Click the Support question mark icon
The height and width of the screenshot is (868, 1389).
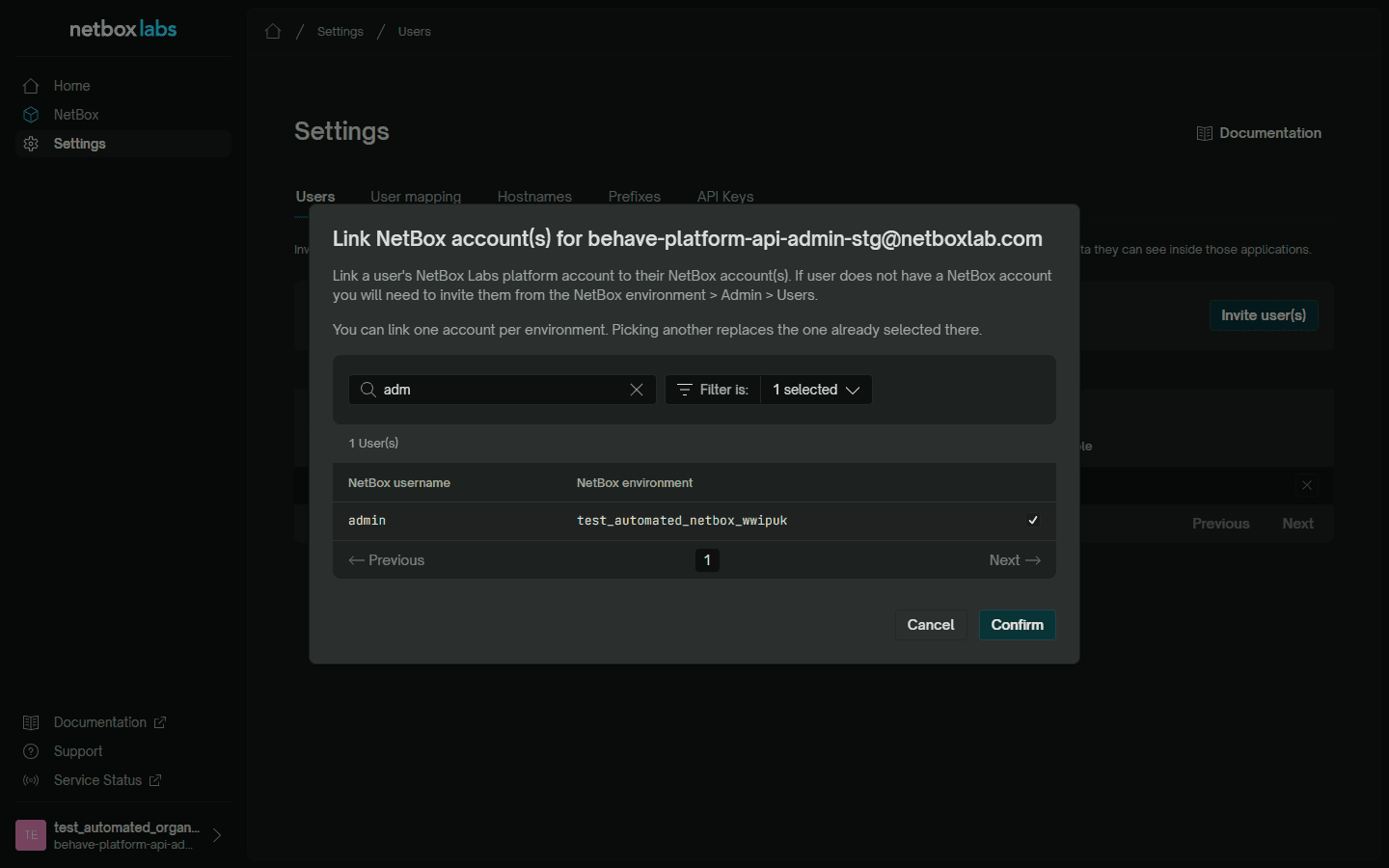coord(31,751)
